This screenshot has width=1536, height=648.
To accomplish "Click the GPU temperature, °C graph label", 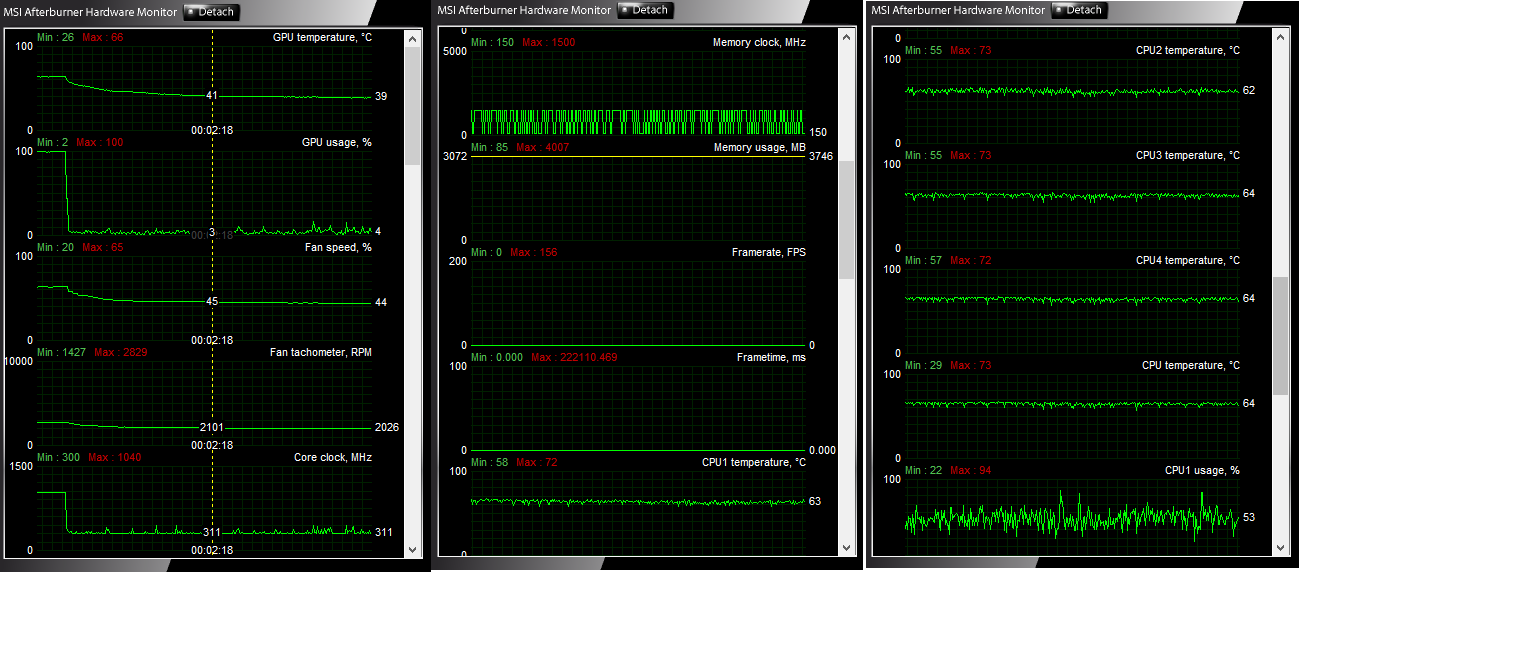I will [x=322, y=37].
